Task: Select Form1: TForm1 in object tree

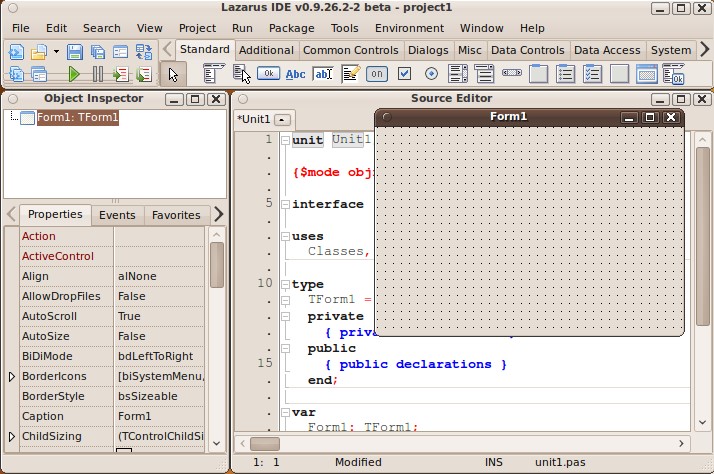Action: [x=77, y=117]
